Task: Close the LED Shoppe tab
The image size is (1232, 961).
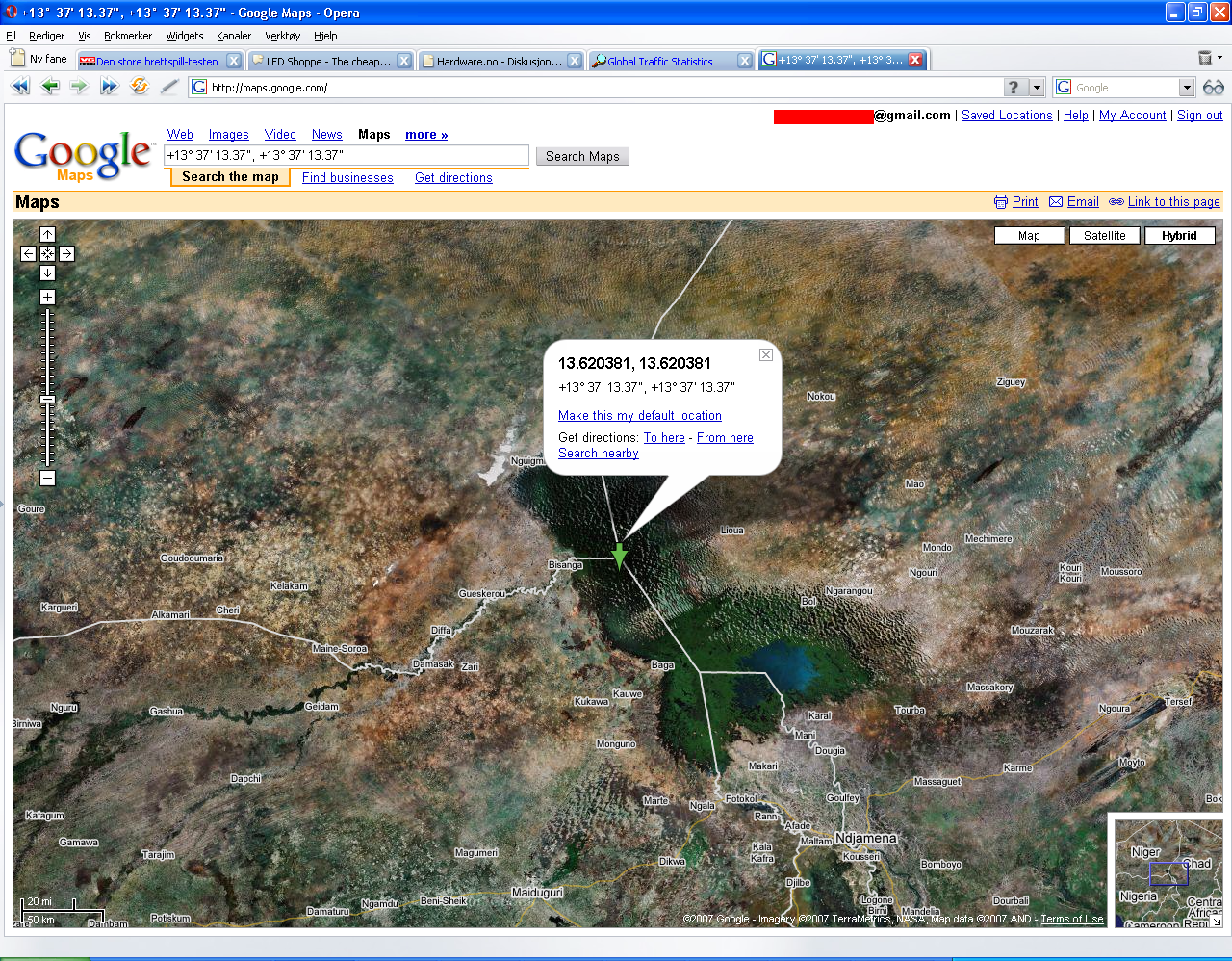Action: point(404,61)
